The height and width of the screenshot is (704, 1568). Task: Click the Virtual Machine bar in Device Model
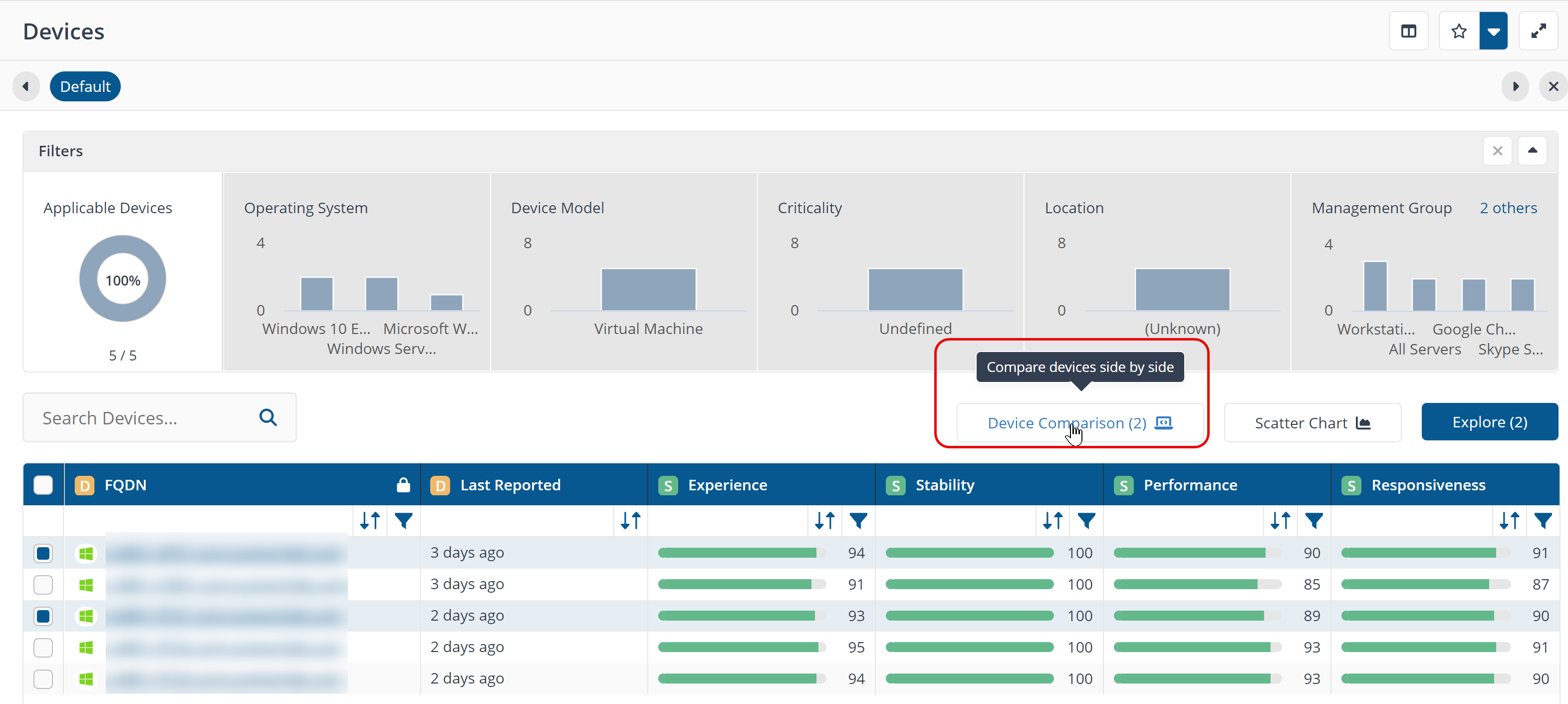tap(648, 290)
